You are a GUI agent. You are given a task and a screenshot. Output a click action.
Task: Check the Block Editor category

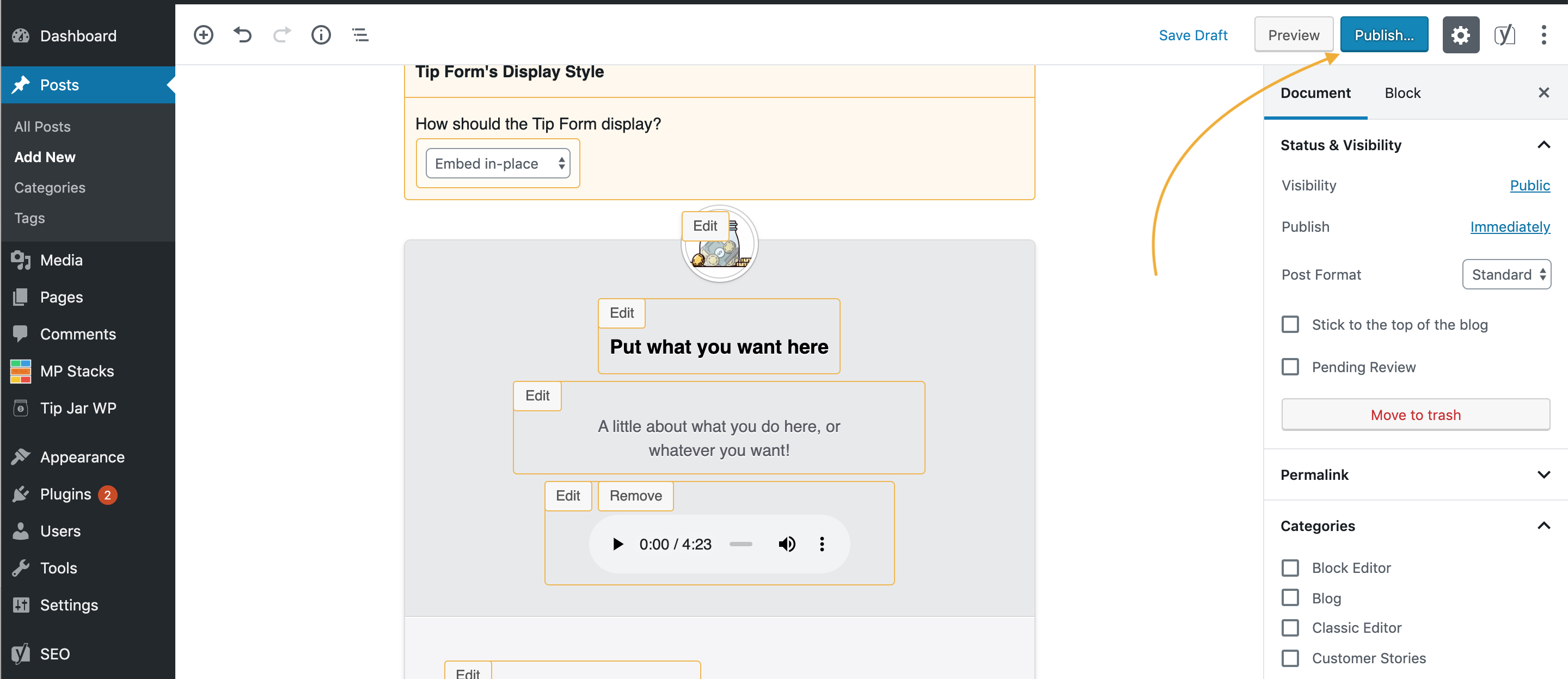[1290, 567]
